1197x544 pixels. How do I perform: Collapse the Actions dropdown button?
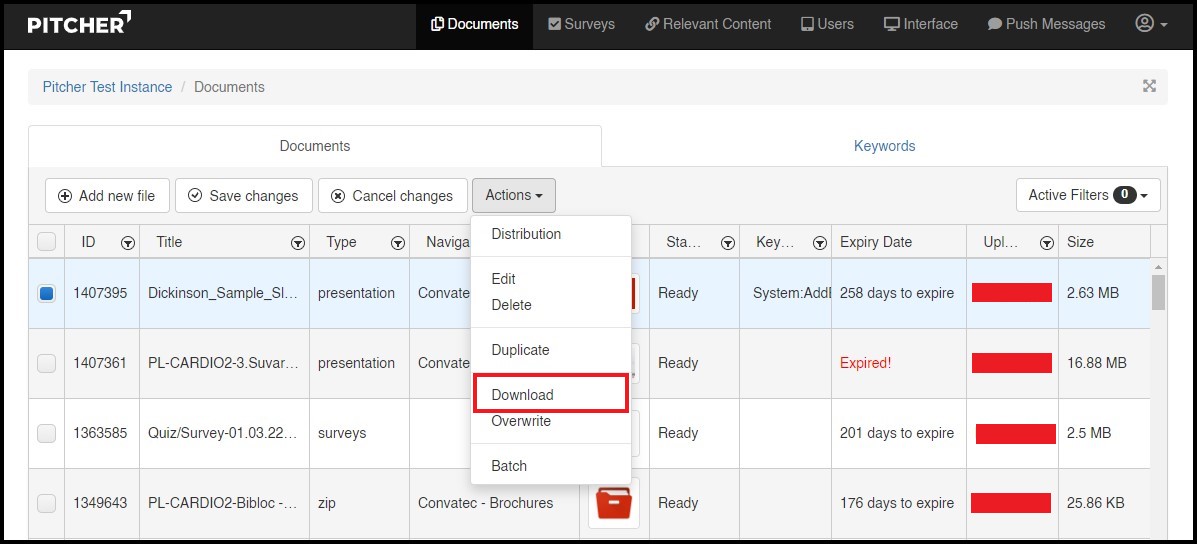[x=513, y=196]
